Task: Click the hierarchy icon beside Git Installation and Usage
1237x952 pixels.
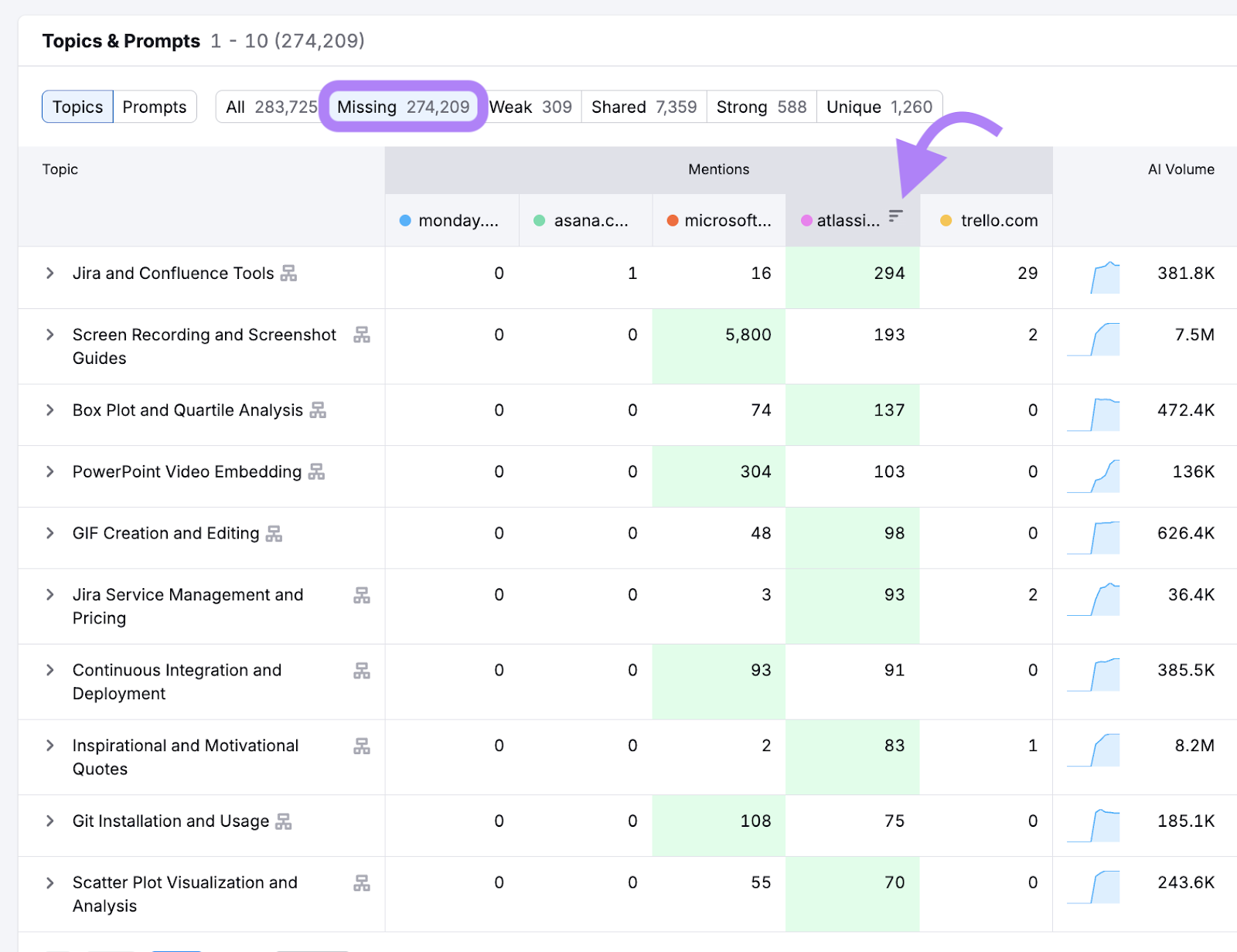Action: (283, 821)
